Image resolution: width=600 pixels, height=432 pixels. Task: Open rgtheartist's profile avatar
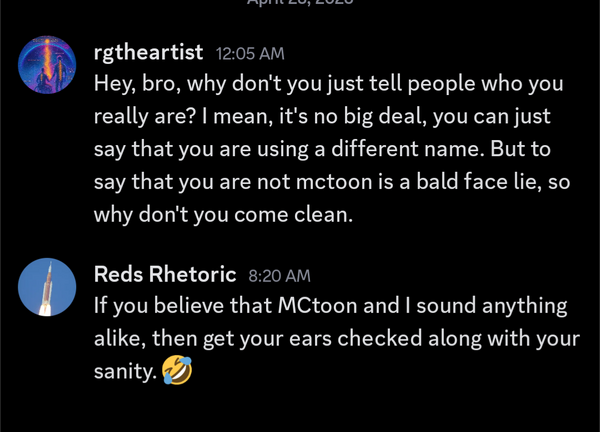pos(47,65)
